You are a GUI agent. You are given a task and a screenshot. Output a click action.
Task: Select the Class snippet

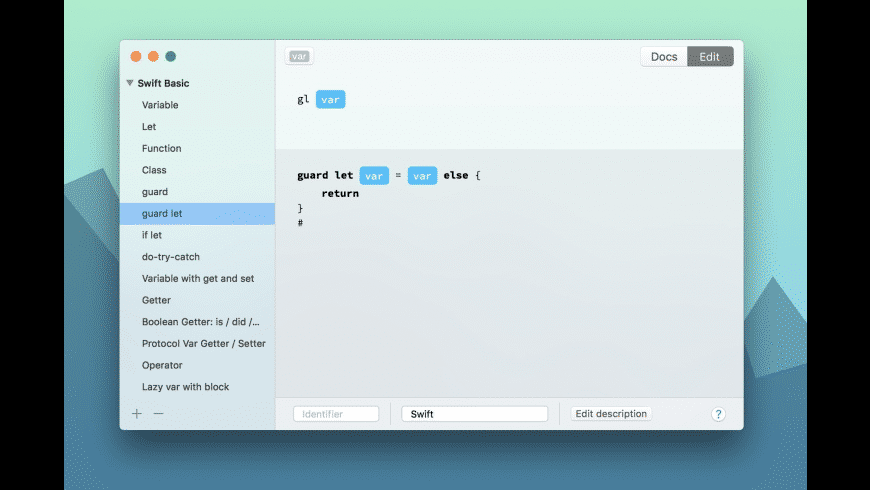click(x=198, y=170)
